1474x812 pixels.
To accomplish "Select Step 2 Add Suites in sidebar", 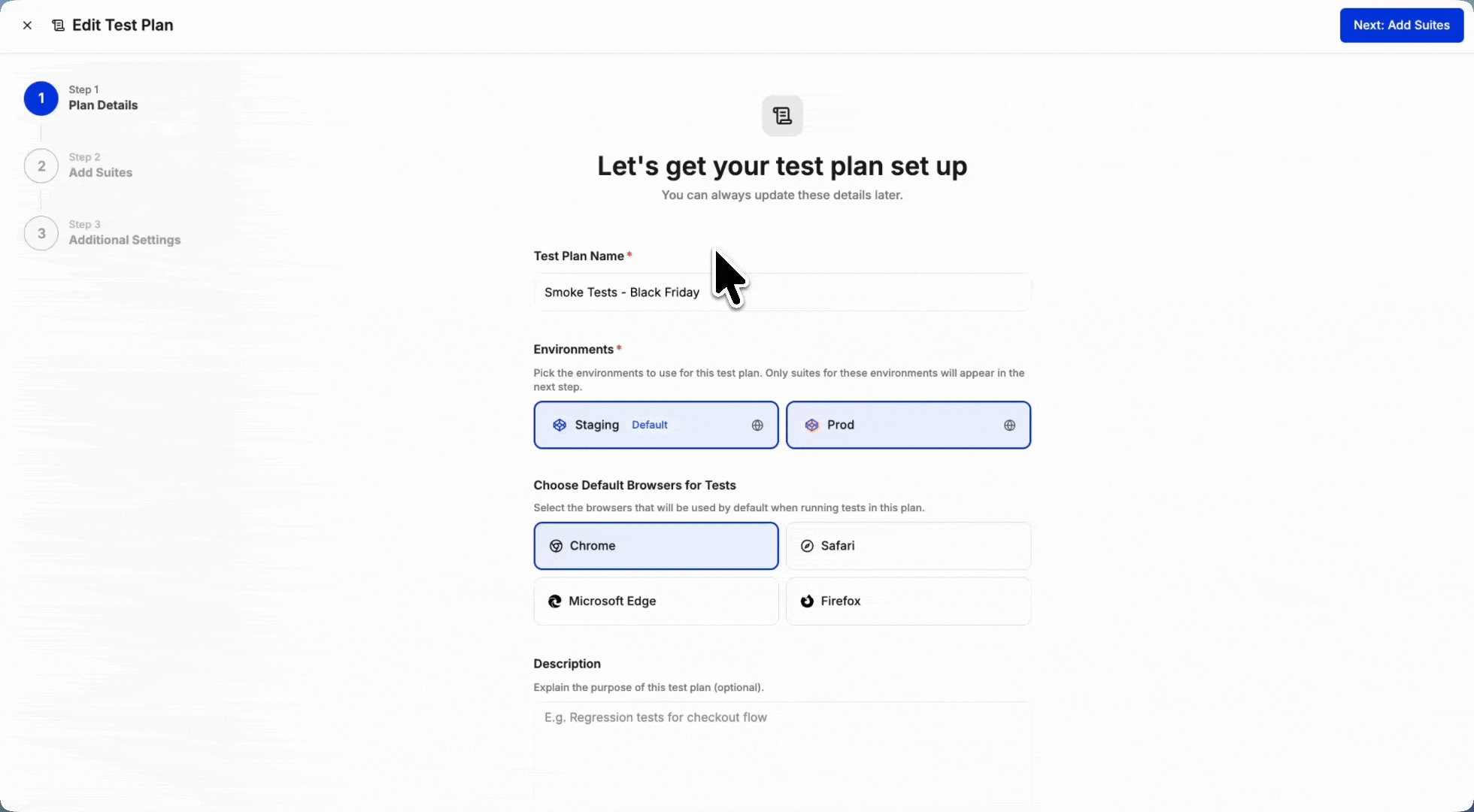I will [x=100, y=173].
